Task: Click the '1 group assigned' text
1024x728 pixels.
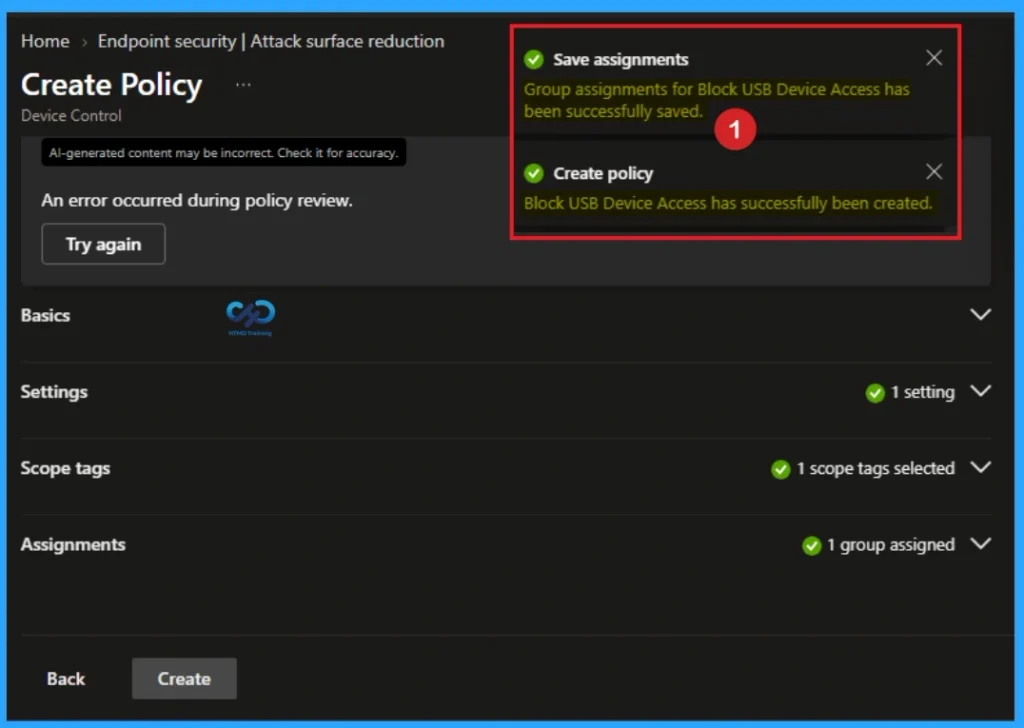Action: pos(891,545)
